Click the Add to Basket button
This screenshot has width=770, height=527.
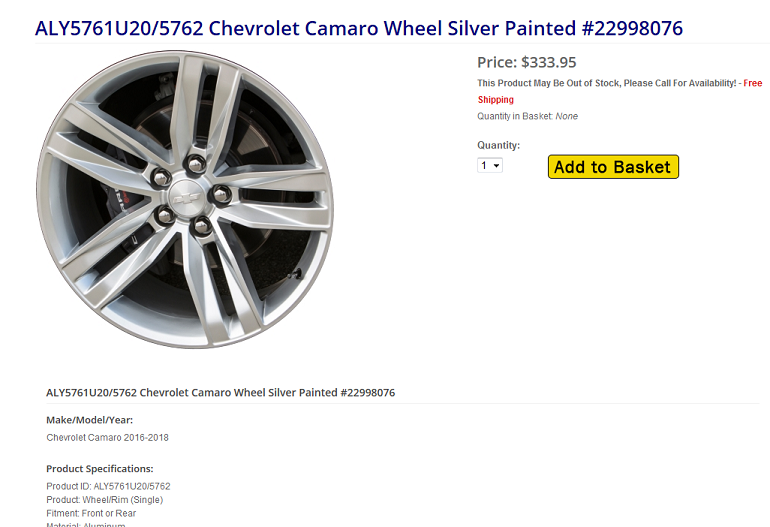[613, 167]
